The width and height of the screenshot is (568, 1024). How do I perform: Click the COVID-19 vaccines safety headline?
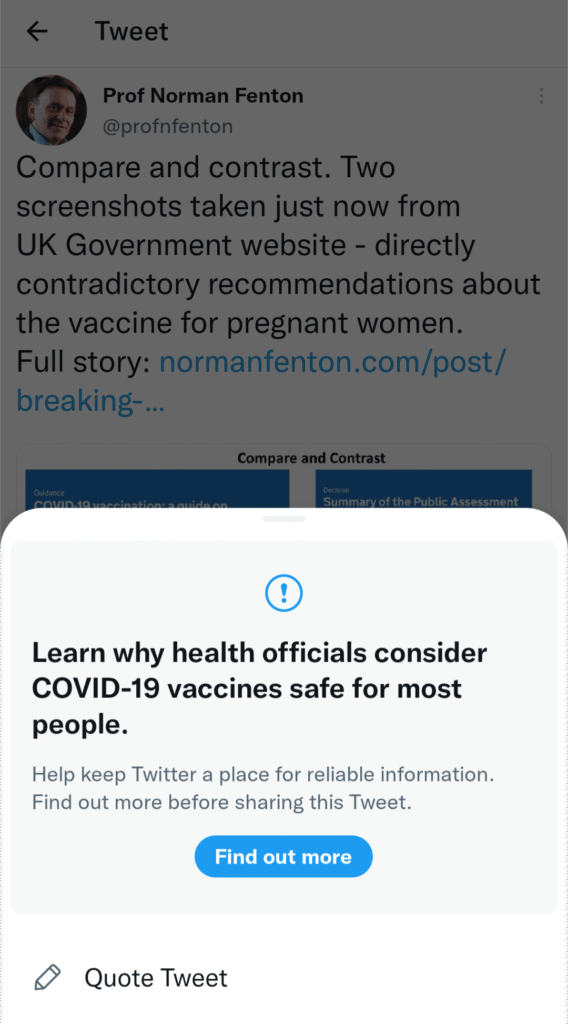(x=260, y=688)
